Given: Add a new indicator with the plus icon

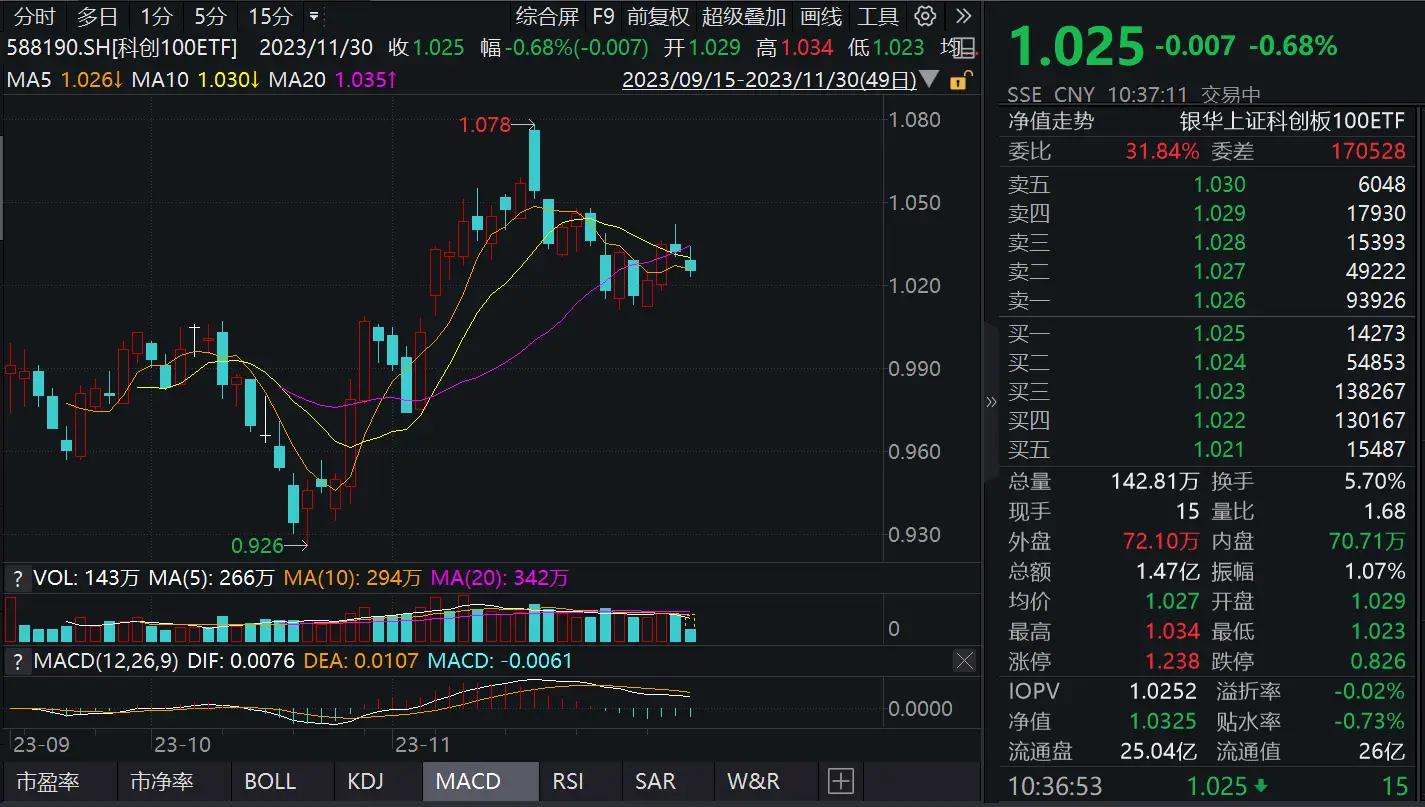Looking at the screenshot, I should (840, 780).
